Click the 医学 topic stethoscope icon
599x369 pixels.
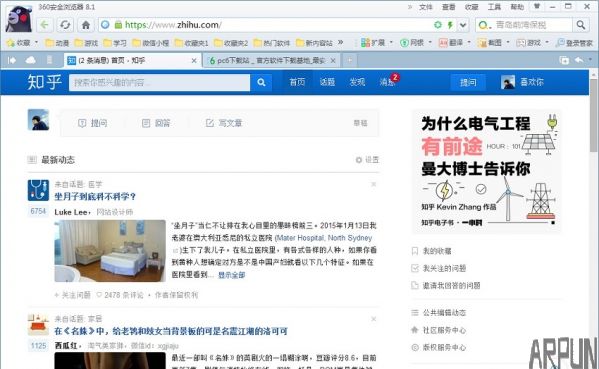coord(38,190)
